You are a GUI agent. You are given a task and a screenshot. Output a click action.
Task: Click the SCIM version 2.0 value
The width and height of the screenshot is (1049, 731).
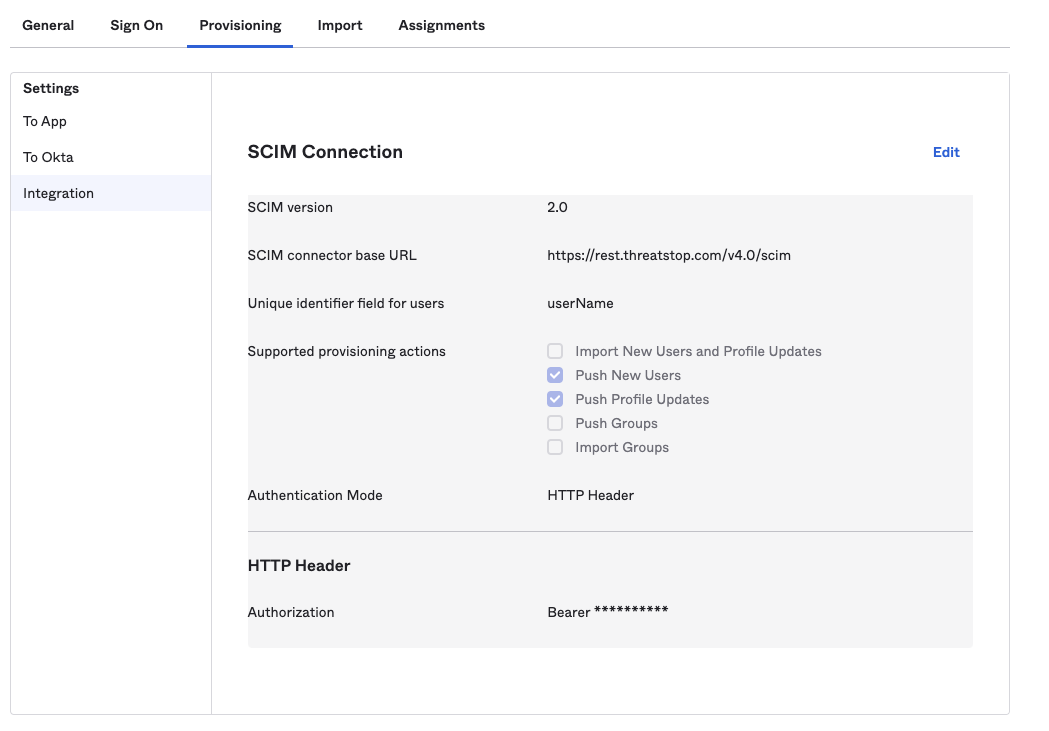pyautogui.click(x=557, y=207)
